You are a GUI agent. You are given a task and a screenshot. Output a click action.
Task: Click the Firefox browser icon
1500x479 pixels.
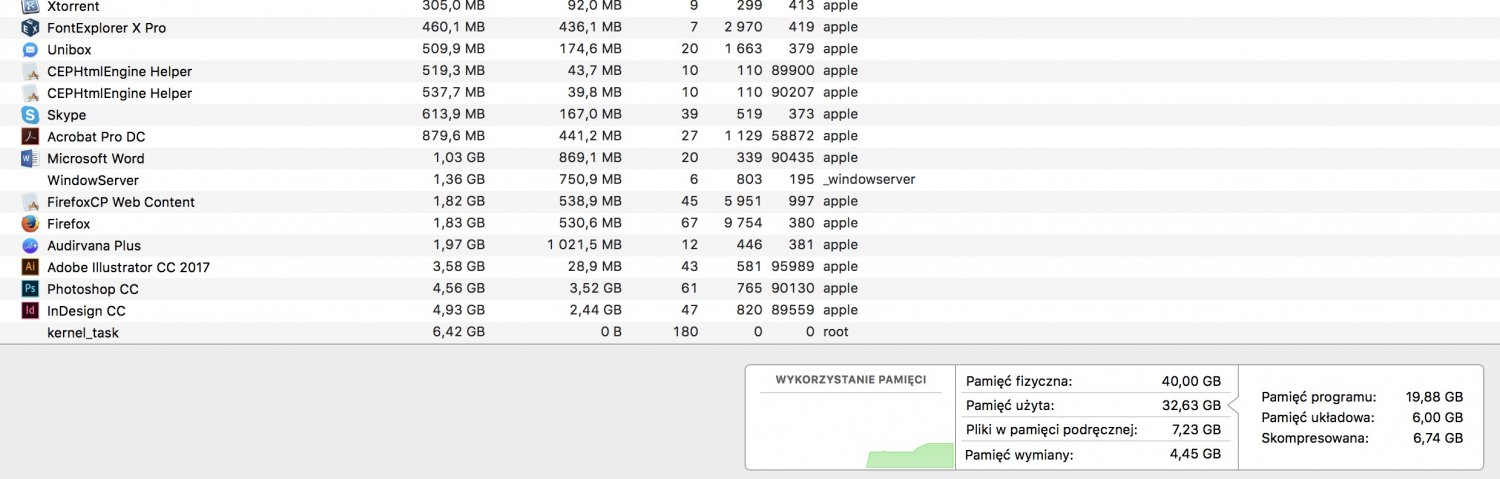pos(30,224)
